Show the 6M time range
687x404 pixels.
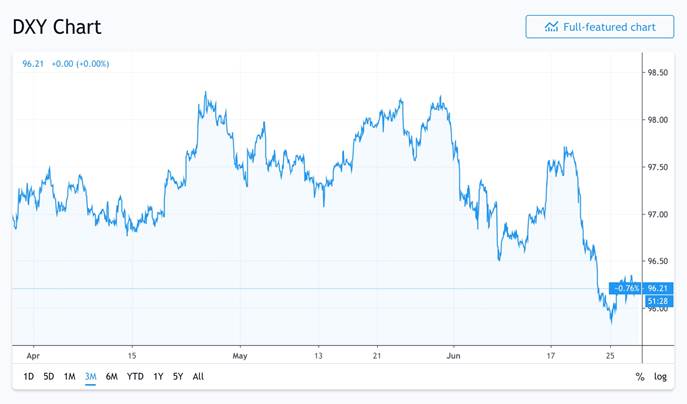click(x=111, y=377)
